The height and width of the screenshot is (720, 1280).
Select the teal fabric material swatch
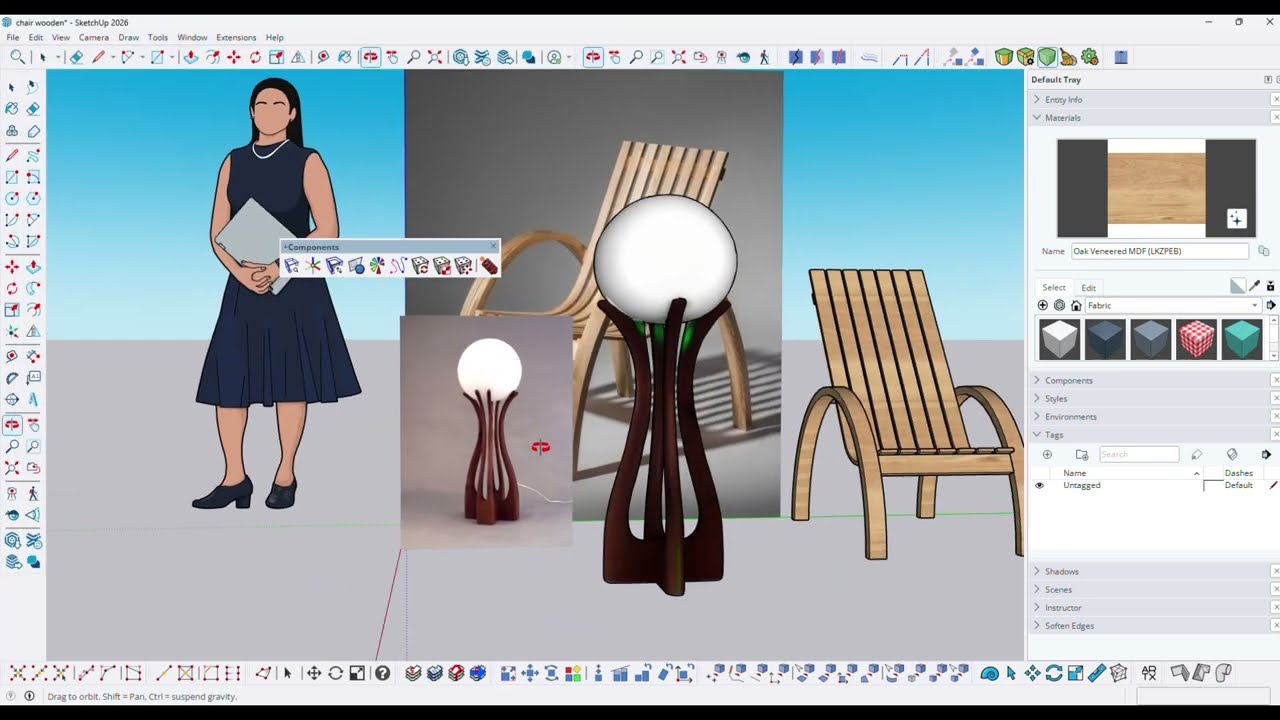(x=1242, y=339)
